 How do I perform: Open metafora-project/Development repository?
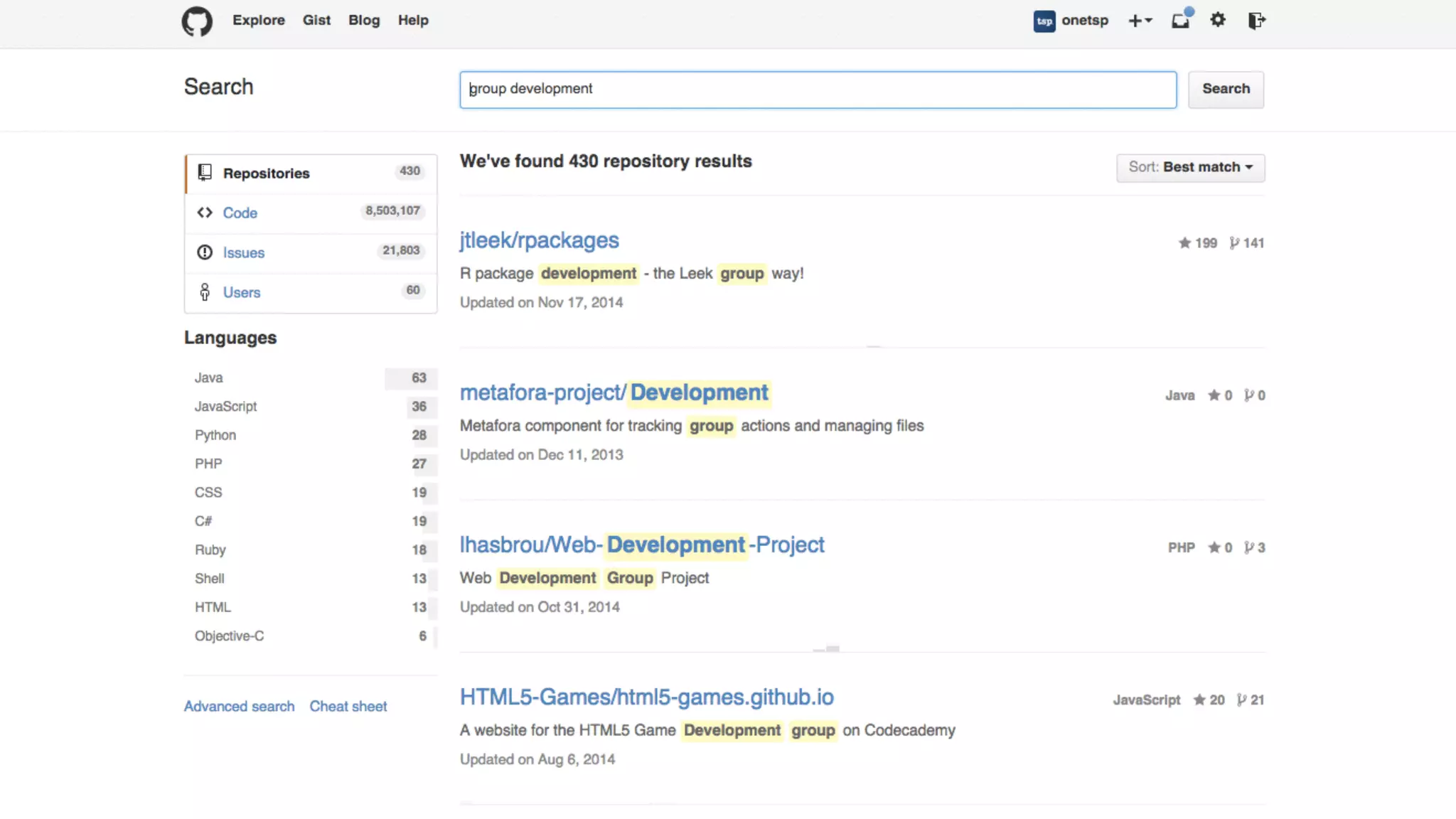click(614, 392)
